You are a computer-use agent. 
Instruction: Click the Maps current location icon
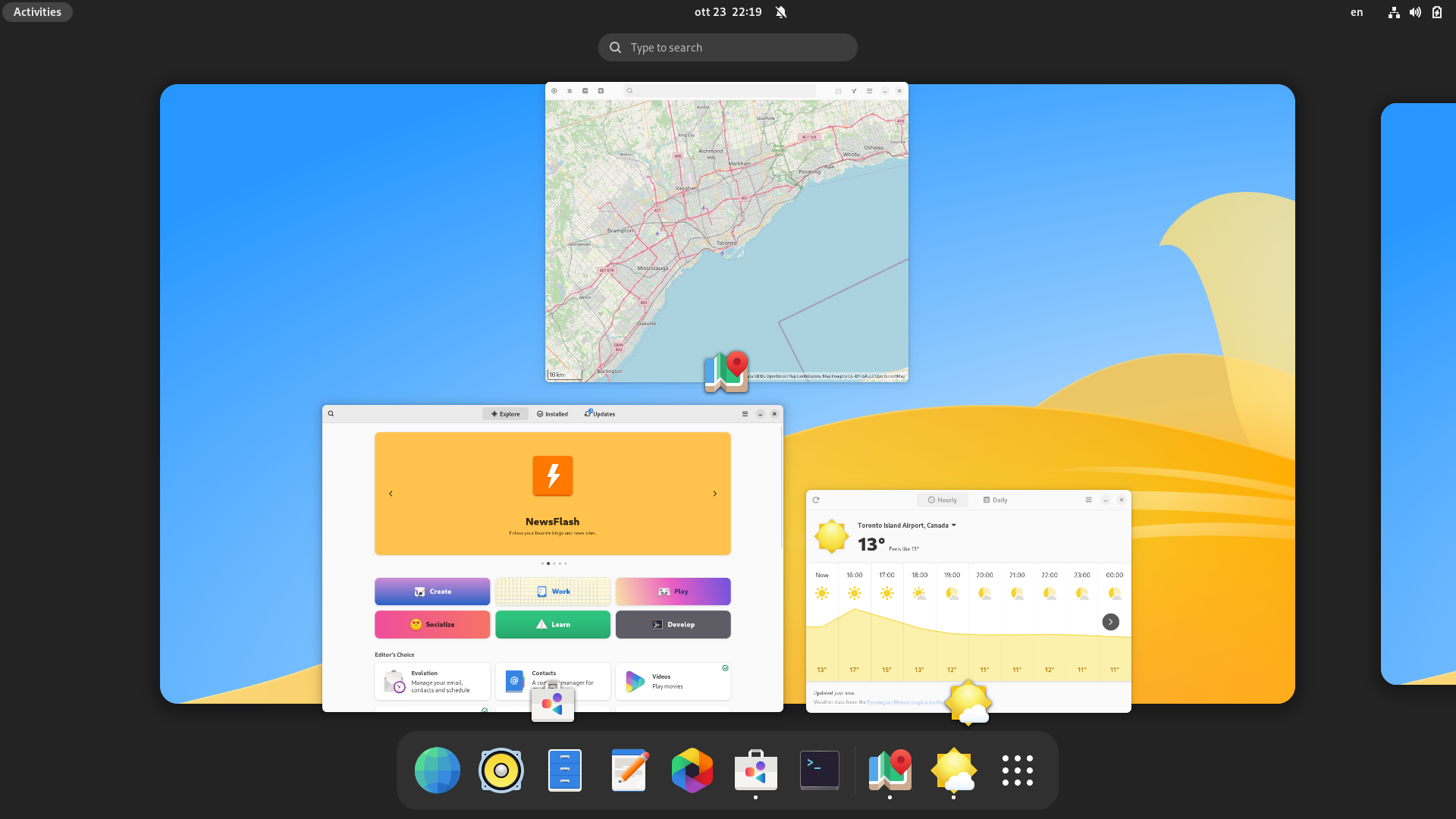click(554, 91)
